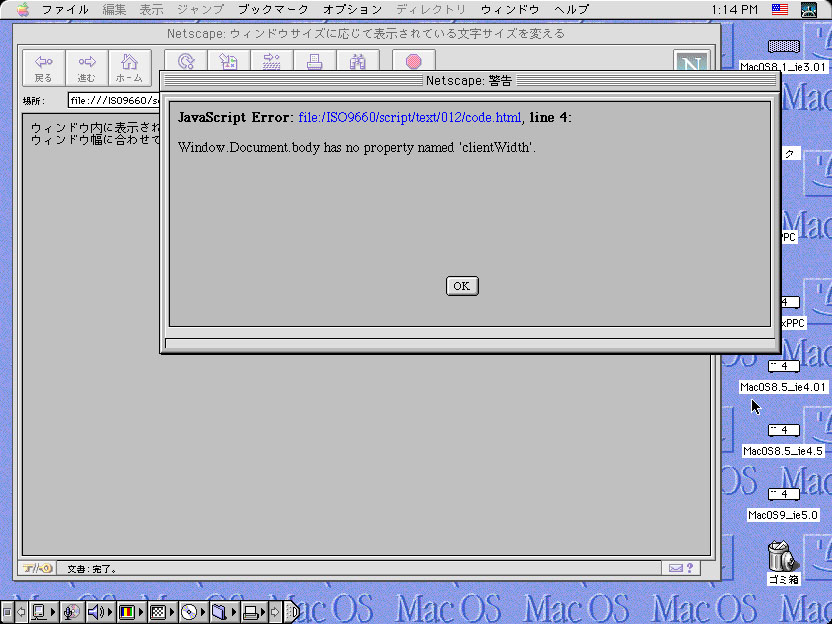Image resolution: width=832 pixels, height=624 pixels.
Task: Click the Control Strip right scroll arrow
Action: [x=275, y=612]
